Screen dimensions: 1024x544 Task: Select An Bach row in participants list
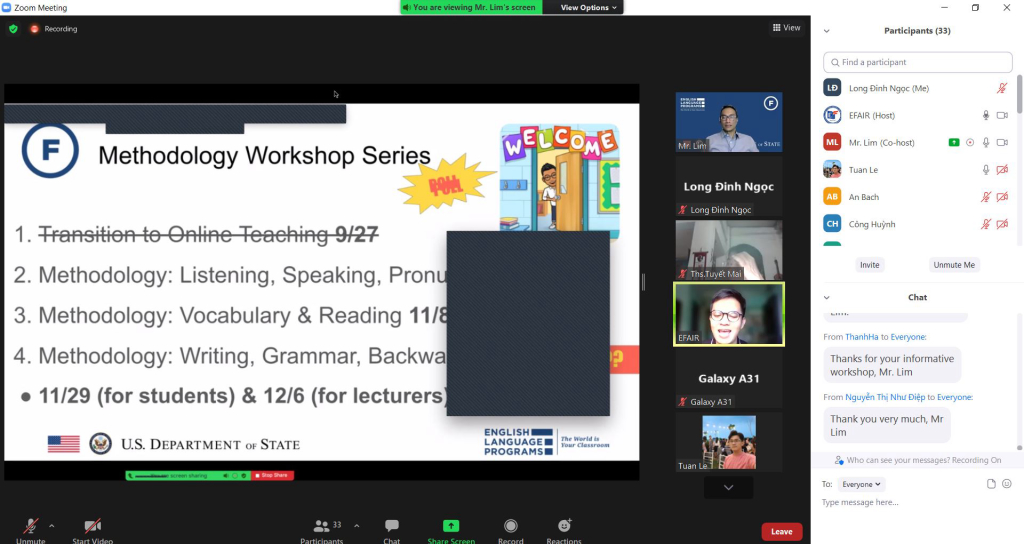click(x=916, y=197)
